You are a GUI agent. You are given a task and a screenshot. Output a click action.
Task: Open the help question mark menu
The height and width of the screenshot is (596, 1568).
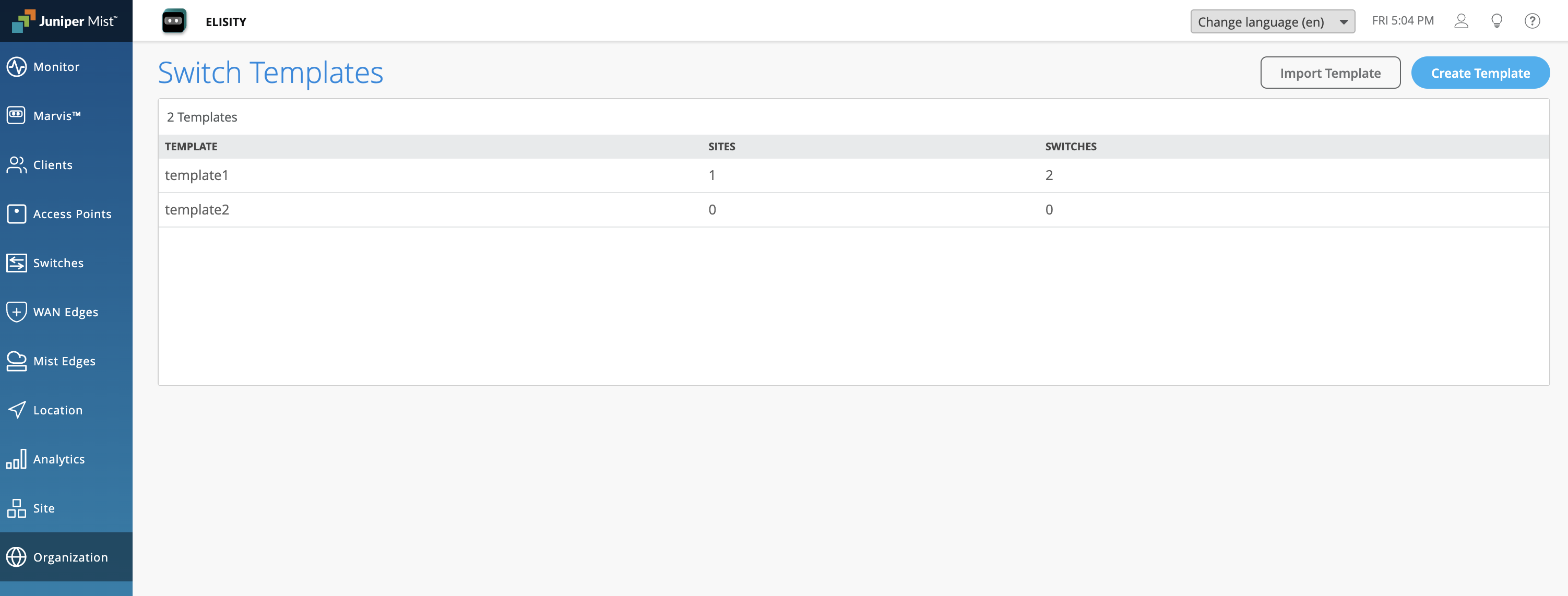[1531, 21]
